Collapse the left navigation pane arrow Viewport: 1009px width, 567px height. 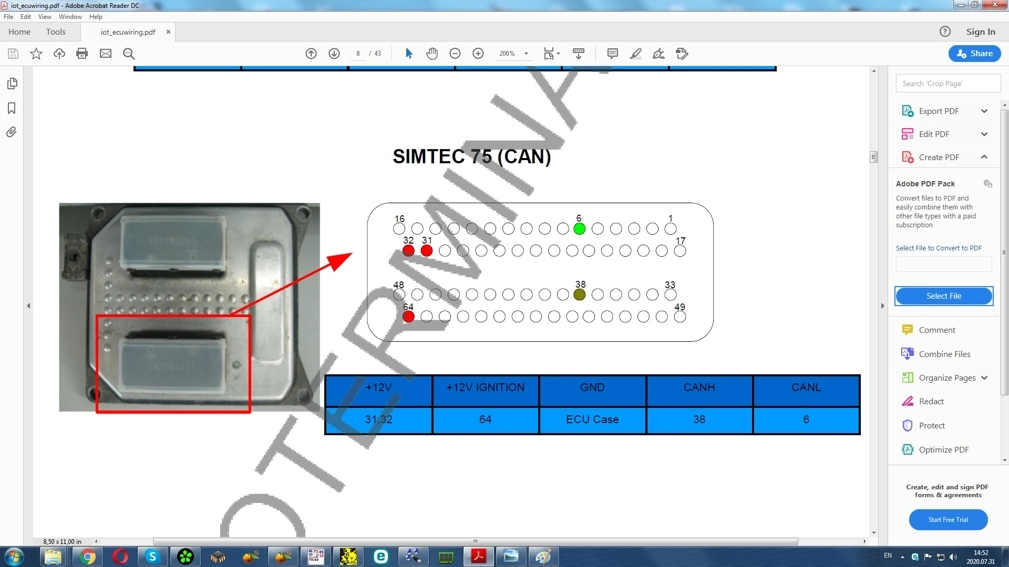[28, 306]
